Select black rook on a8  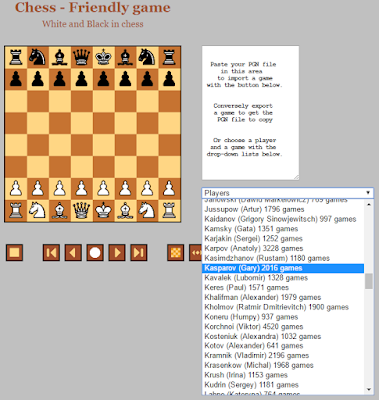16,57
